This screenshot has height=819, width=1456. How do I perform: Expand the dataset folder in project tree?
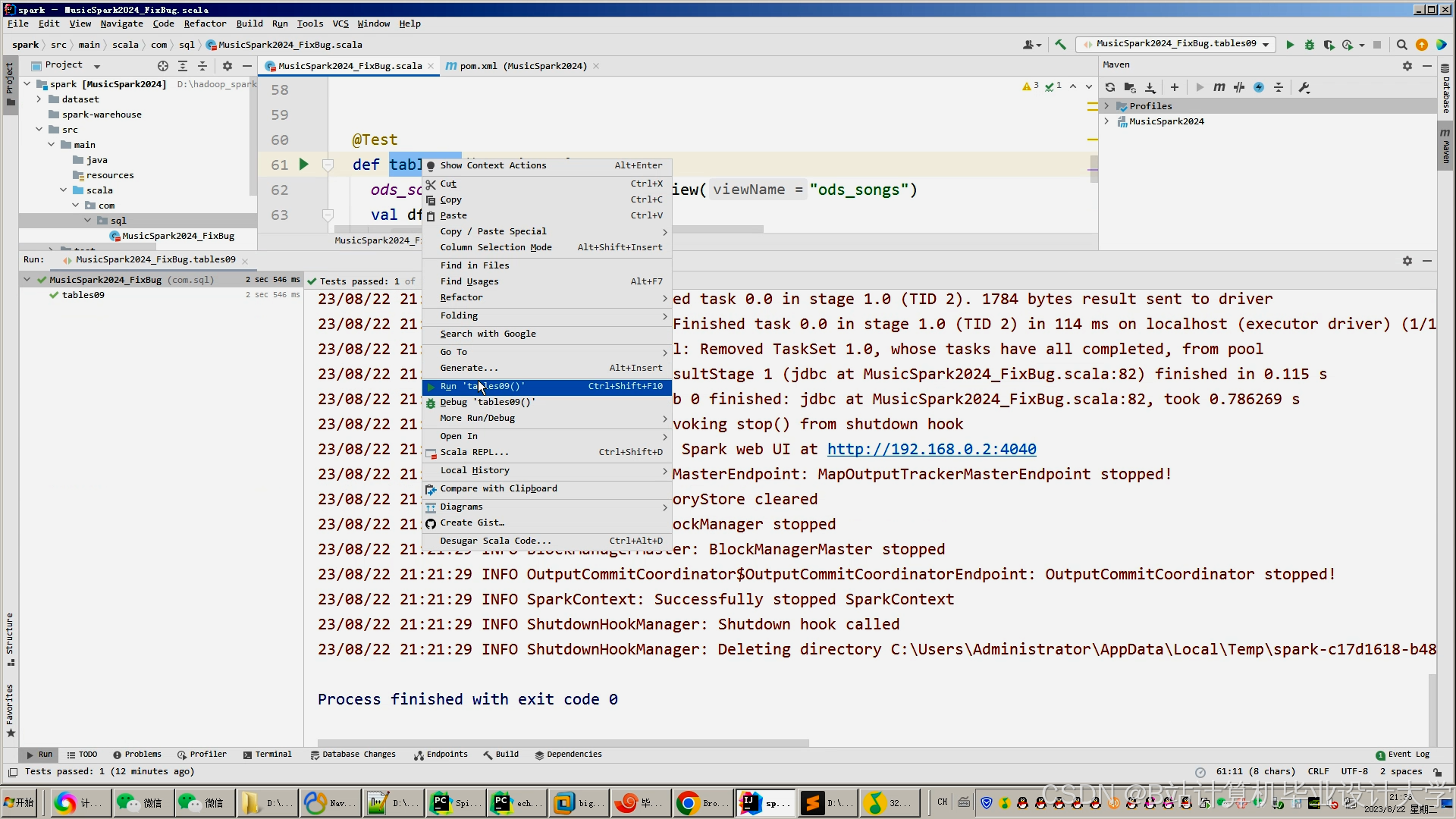pos(39,99)
